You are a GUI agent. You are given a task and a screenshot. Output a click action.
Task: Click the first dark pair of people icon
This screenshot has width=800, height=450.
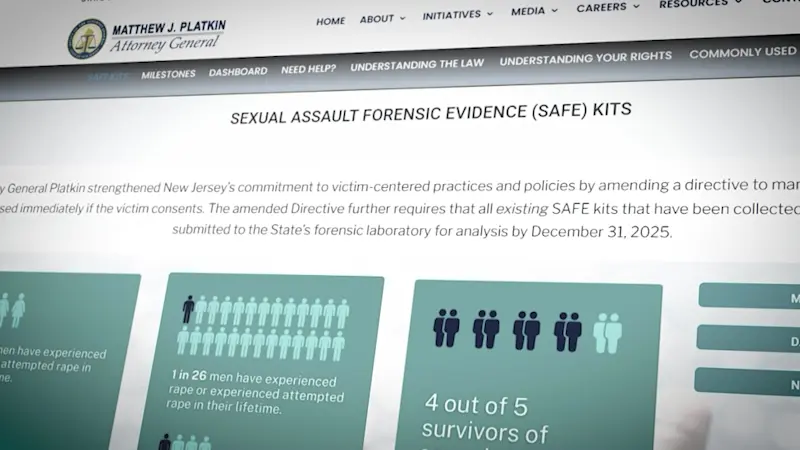pos(446,328)
